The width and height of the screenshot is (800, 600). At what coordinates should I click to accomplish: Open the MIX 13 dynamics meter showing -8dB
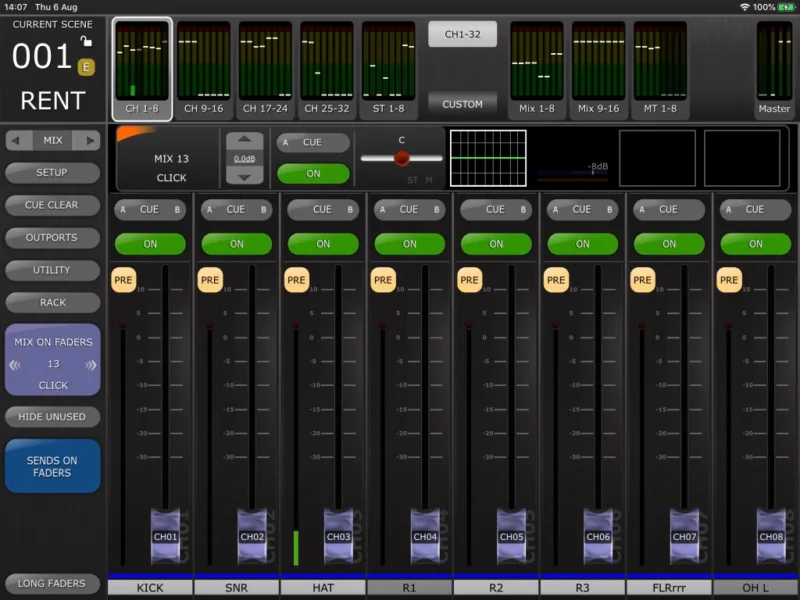pos(572,158)
